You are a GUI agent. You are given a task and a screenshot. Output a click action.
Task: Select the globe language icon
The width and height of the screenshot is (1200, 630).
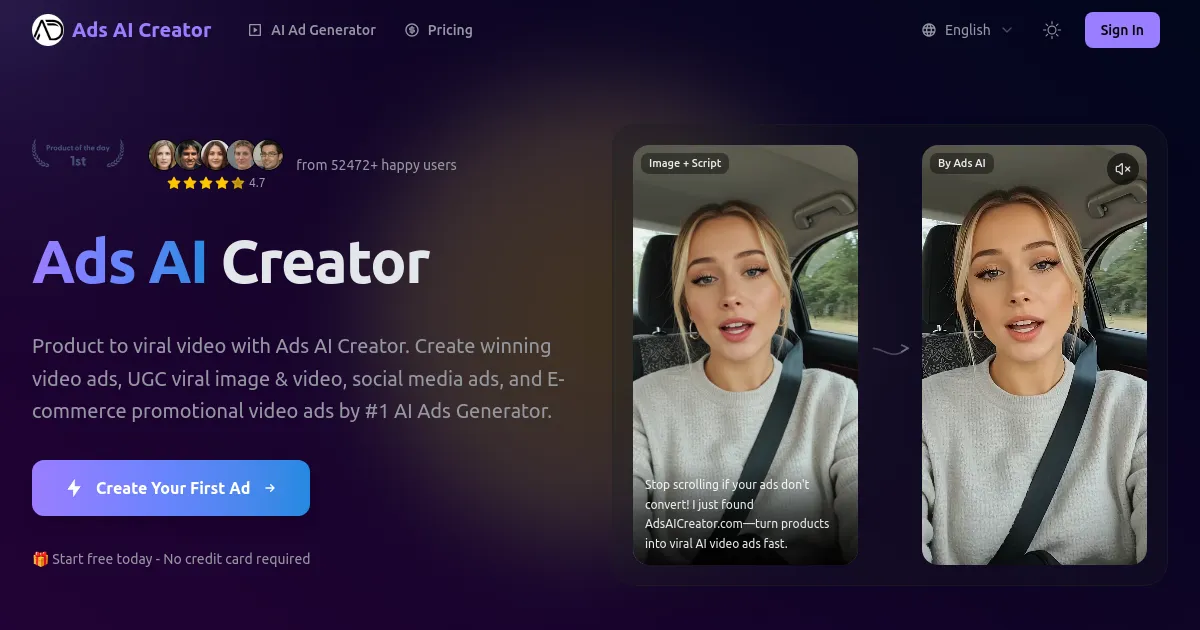pos(931,30)
